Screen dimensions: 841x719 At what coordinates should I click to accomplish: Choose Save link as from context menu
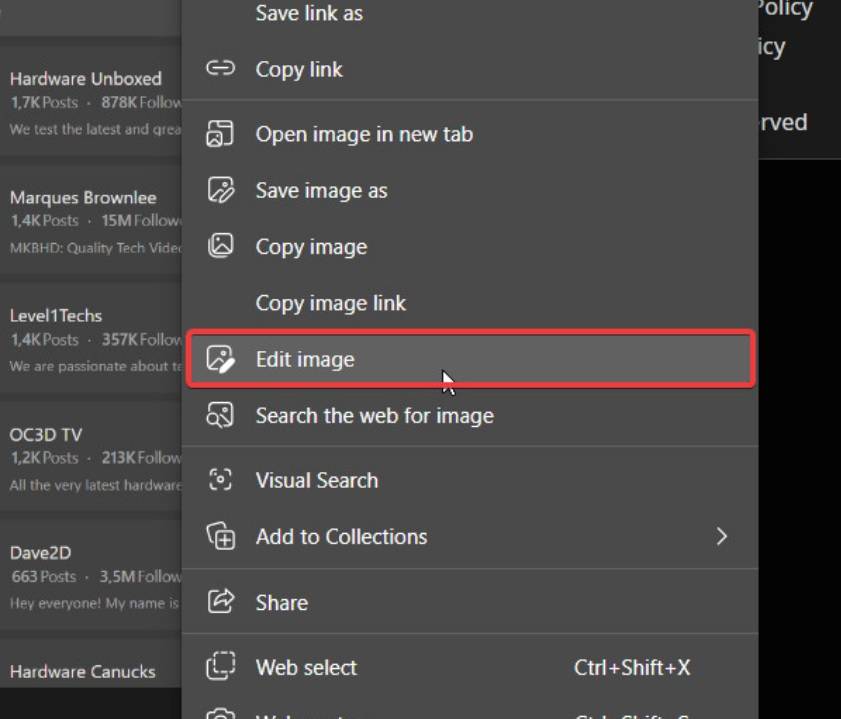[309, 14]
